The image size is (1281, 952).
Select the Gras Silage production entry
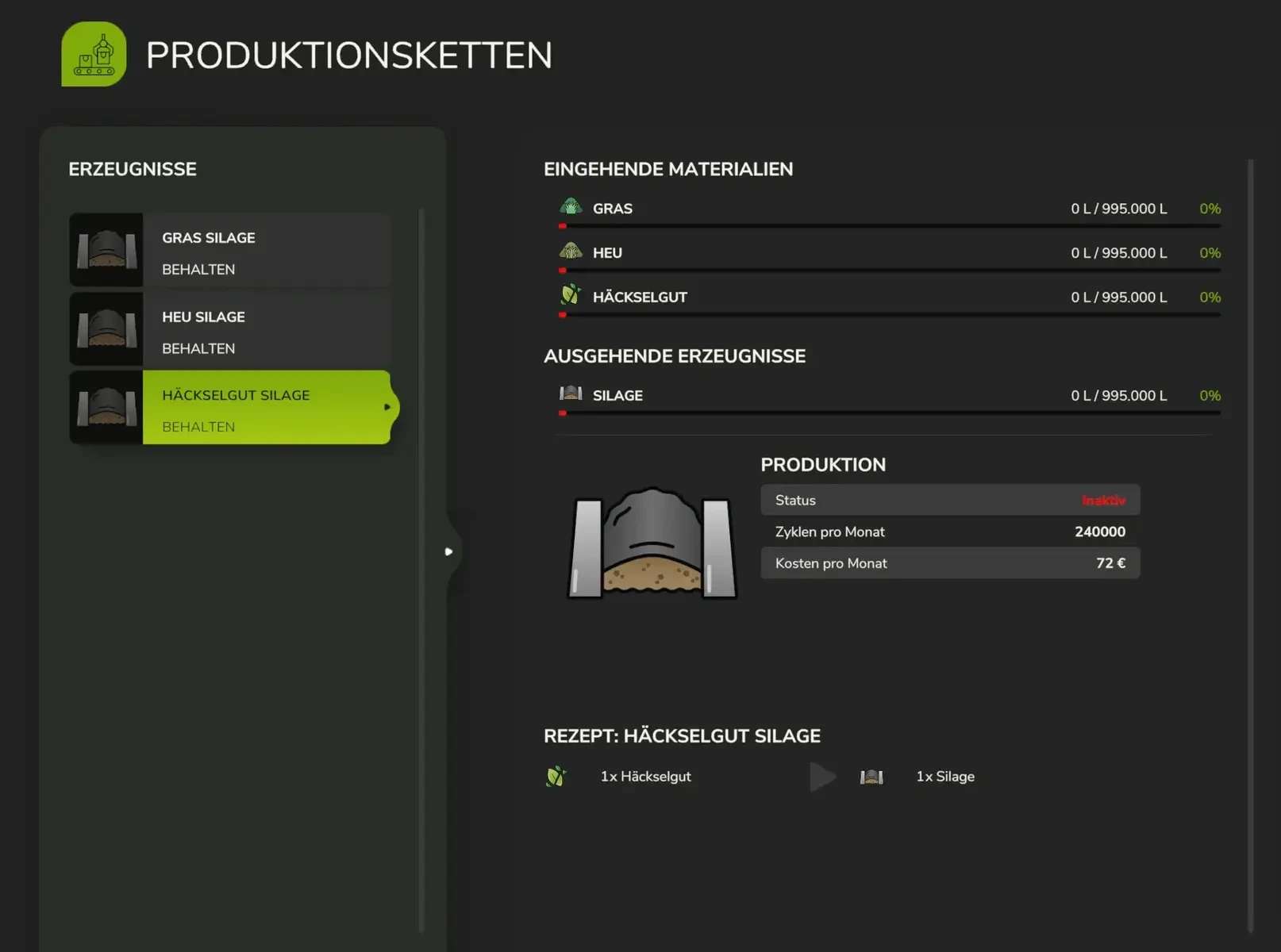click(267, 249)
